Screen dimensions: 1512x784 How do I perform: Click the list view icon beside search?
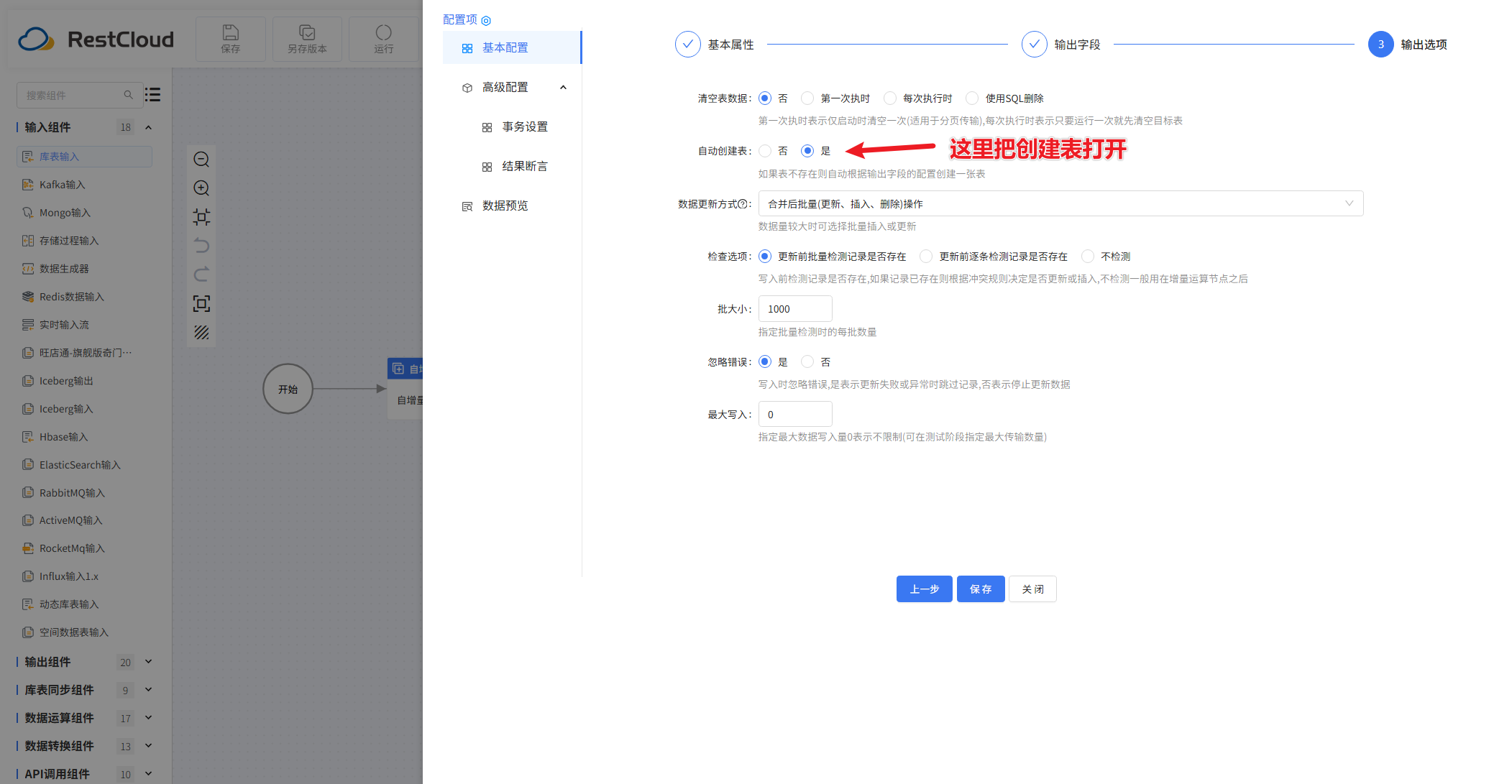[x=152, y=95]
